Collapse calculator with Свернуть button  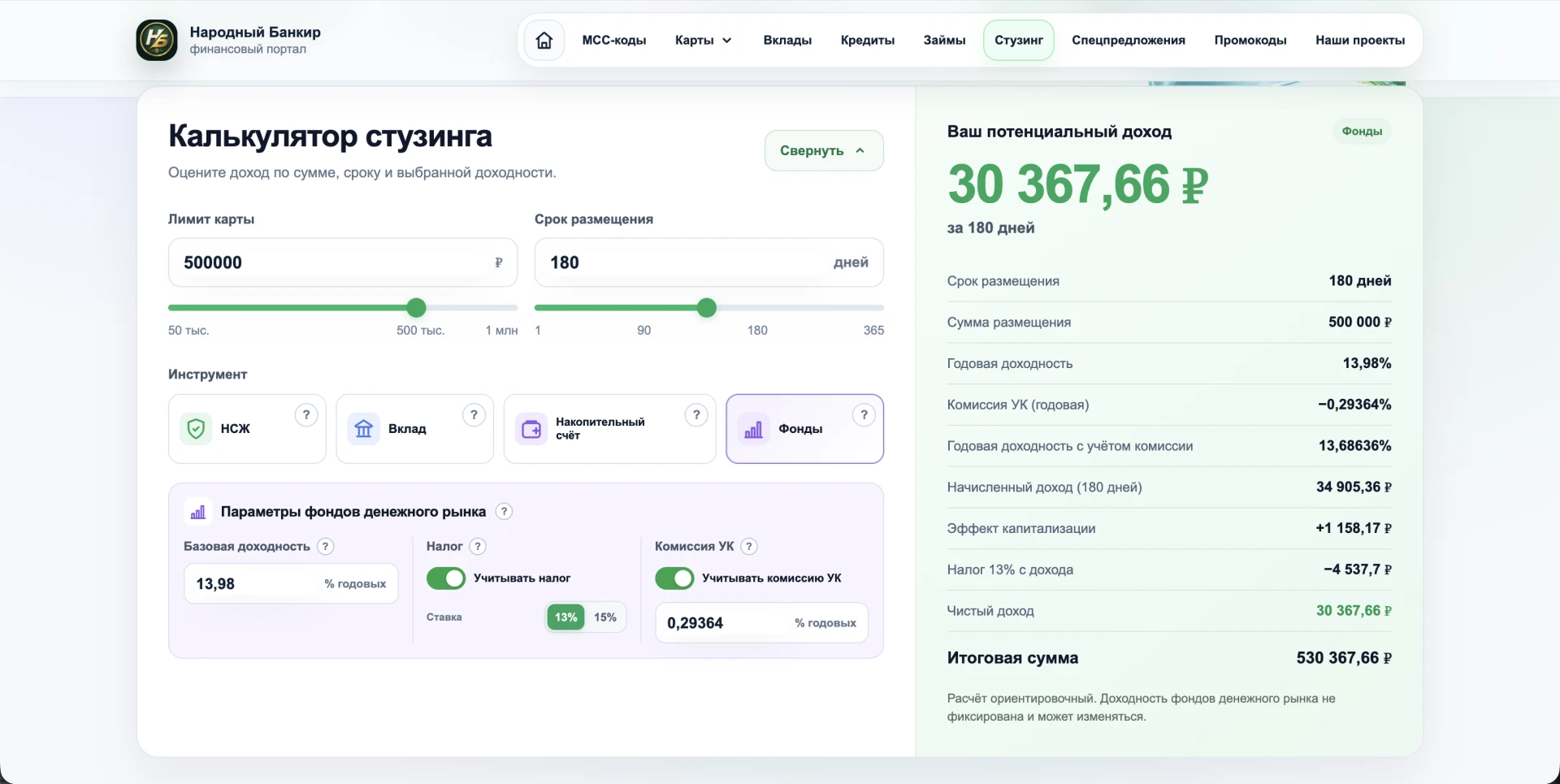pos(824,150)
